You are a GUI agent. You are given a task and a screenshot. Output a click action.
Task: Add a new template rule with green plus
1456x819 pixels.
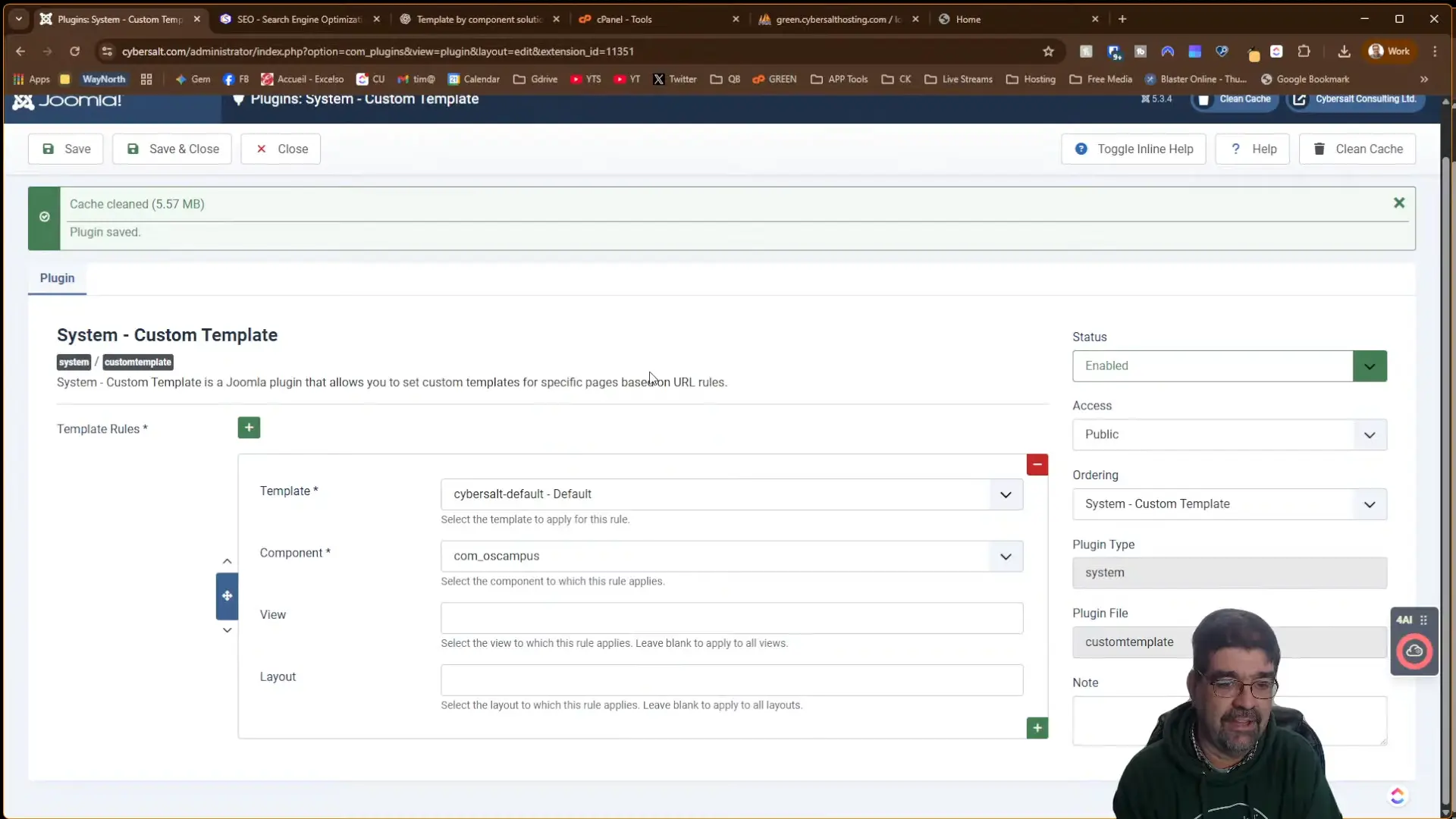(249, 428)
